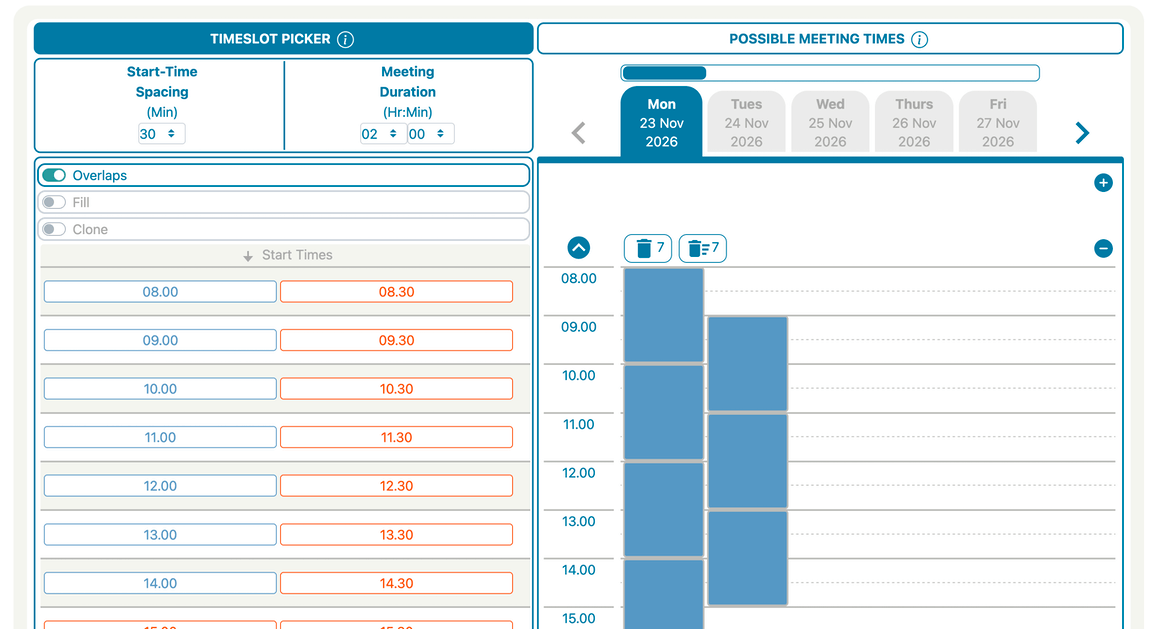Click the 15.00 label on time axis
1150x629 pixels.
(x=579, y=619)
